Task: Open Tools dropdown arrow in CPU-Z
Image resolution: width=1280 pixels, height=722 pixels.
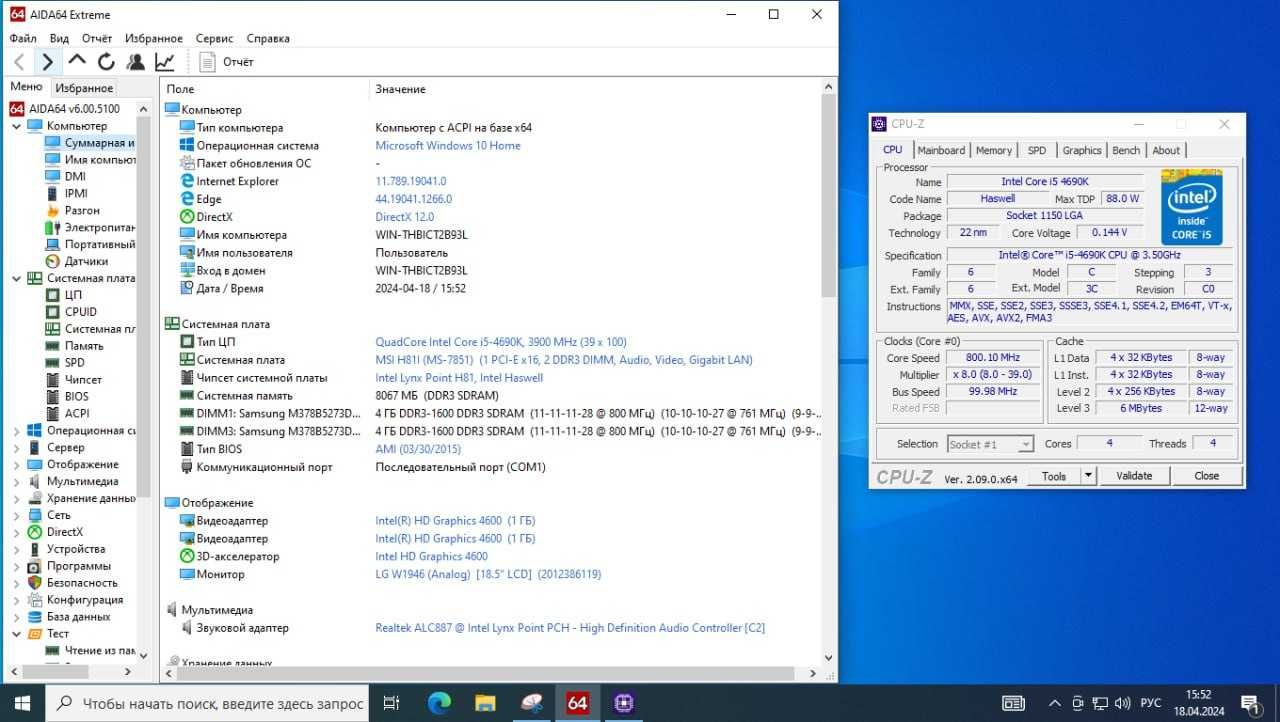Action: click(x=1089, y=476)
